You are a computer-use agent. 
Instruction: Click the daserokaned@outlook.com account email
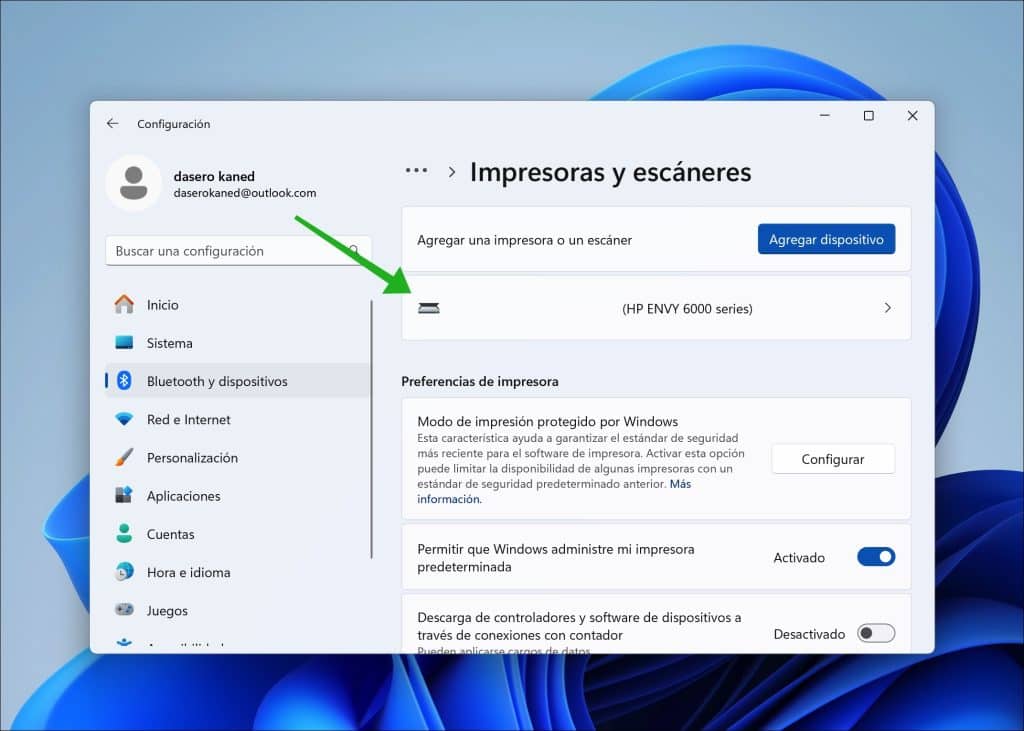[x=245, y=193]
